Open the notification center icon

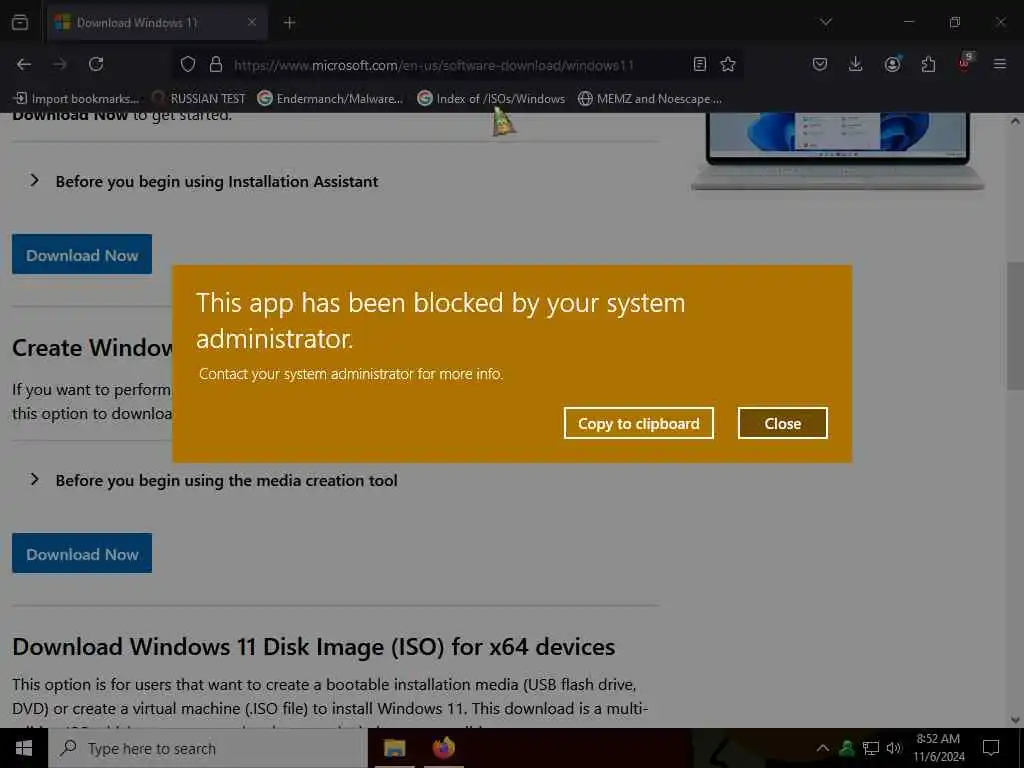pos(991,748)
